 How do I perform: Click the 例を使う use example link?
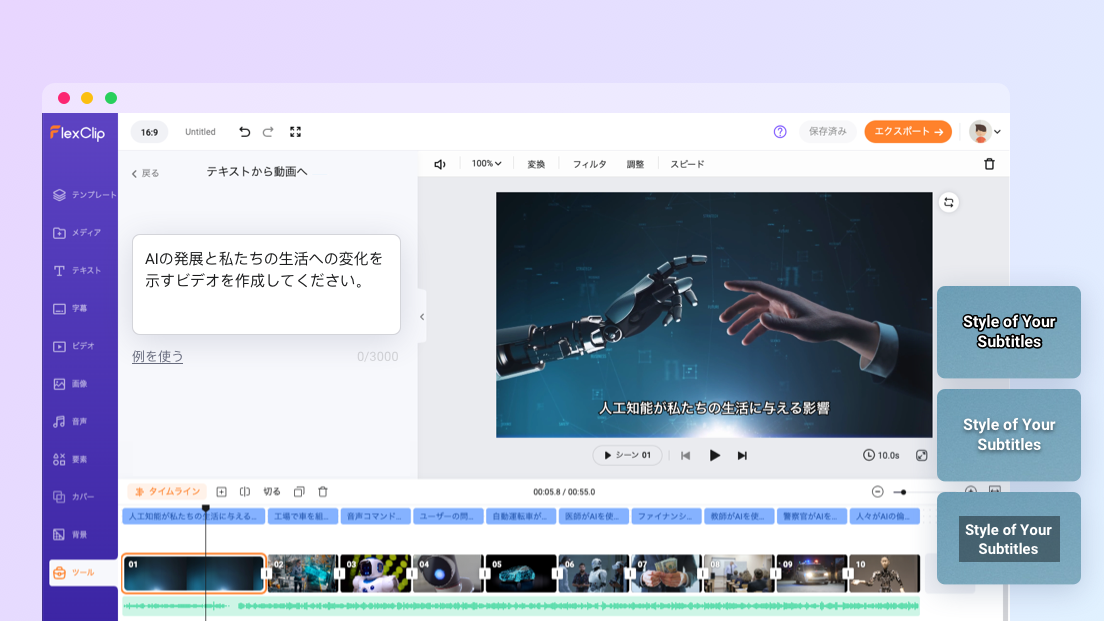tap(158, 356)
